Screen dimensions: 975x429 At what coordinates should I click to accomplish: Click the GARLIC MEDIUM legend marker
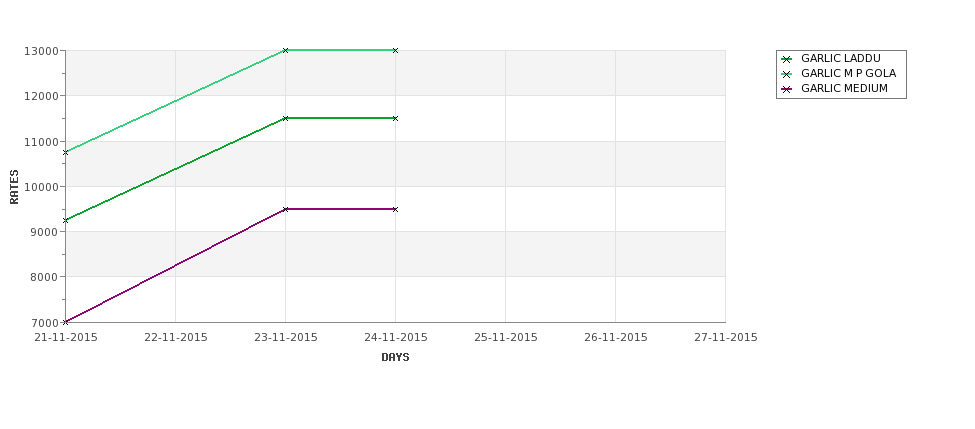(787, 89)
